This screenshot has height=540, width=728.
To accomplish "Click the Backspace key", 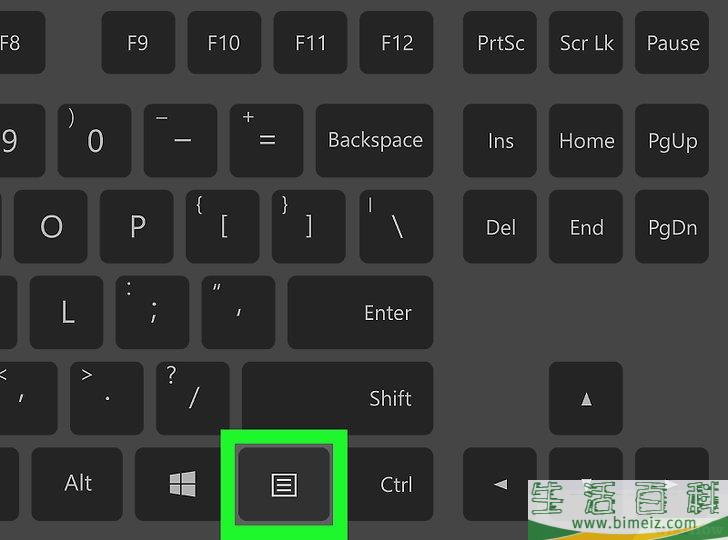I will [x=375, y=140].
